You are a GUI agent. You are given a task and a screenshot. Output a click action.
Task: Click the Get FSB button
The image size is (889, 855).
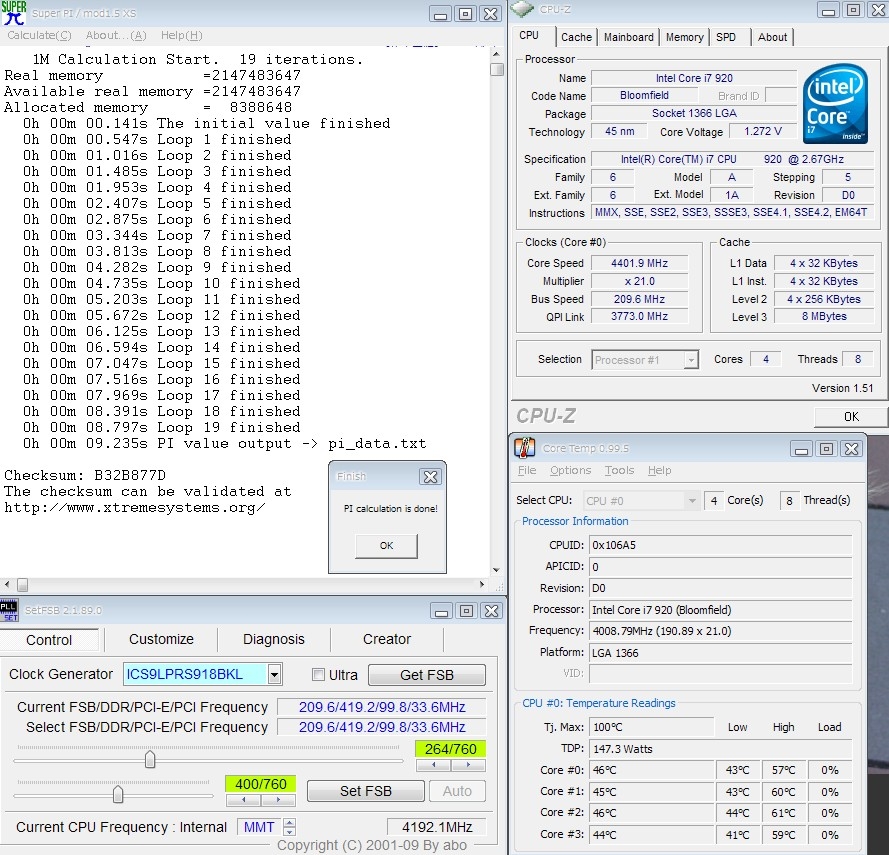click(x=426, y=675)
